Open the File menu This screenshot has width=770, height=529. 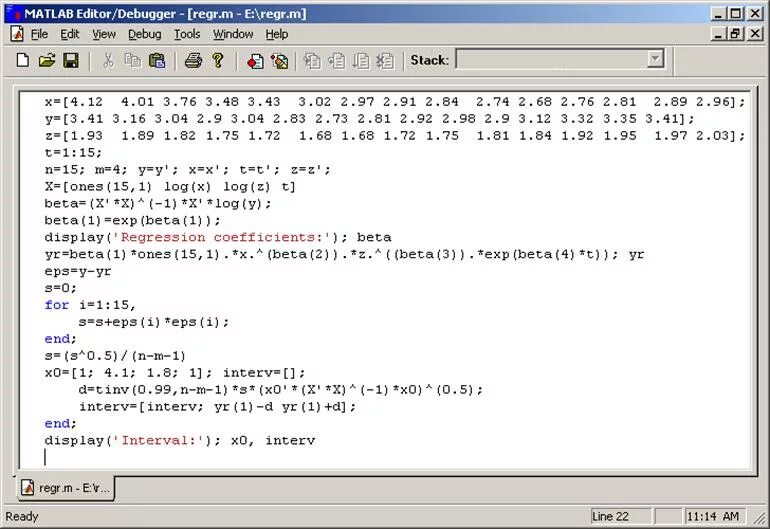point(39,34)
